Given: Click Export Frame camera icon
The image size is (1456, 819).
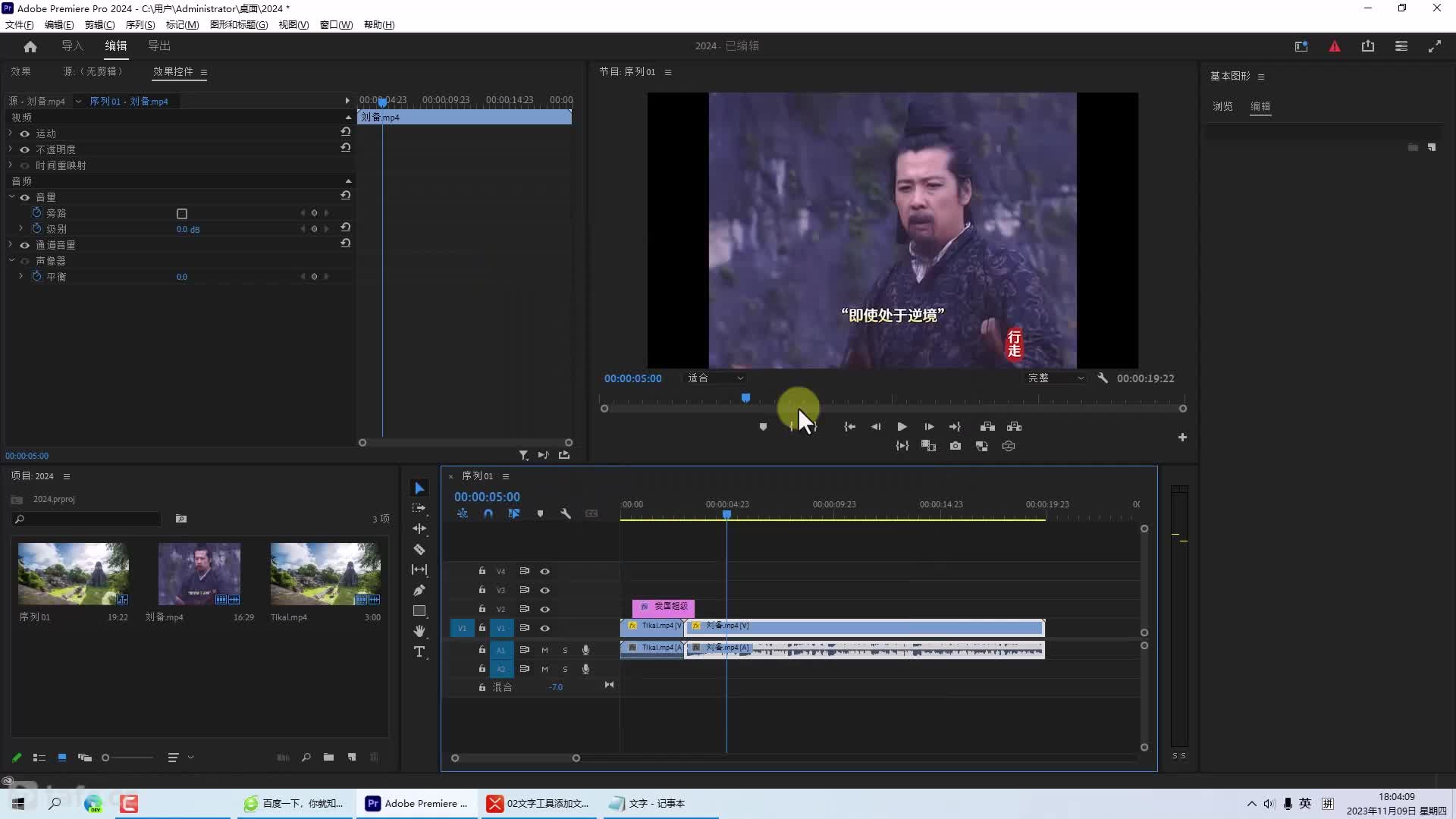Looking at the screenshot, I should coord(955,446).
